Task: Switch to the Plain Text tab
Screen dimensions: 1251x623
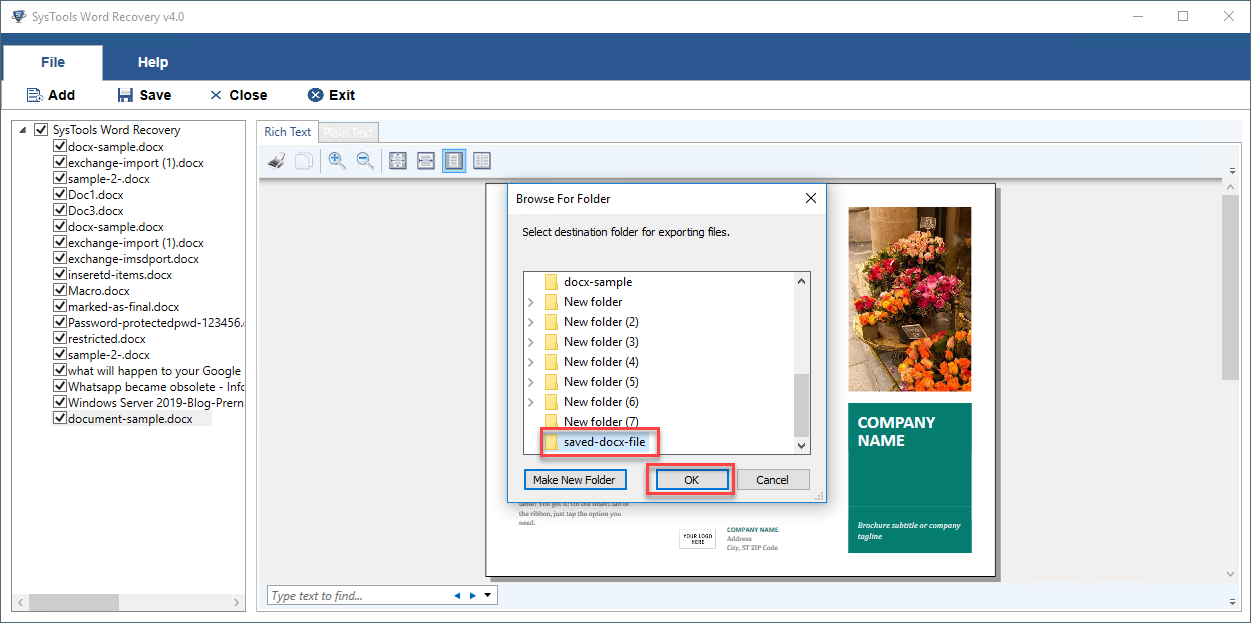Action: click(x=348, y=132)
